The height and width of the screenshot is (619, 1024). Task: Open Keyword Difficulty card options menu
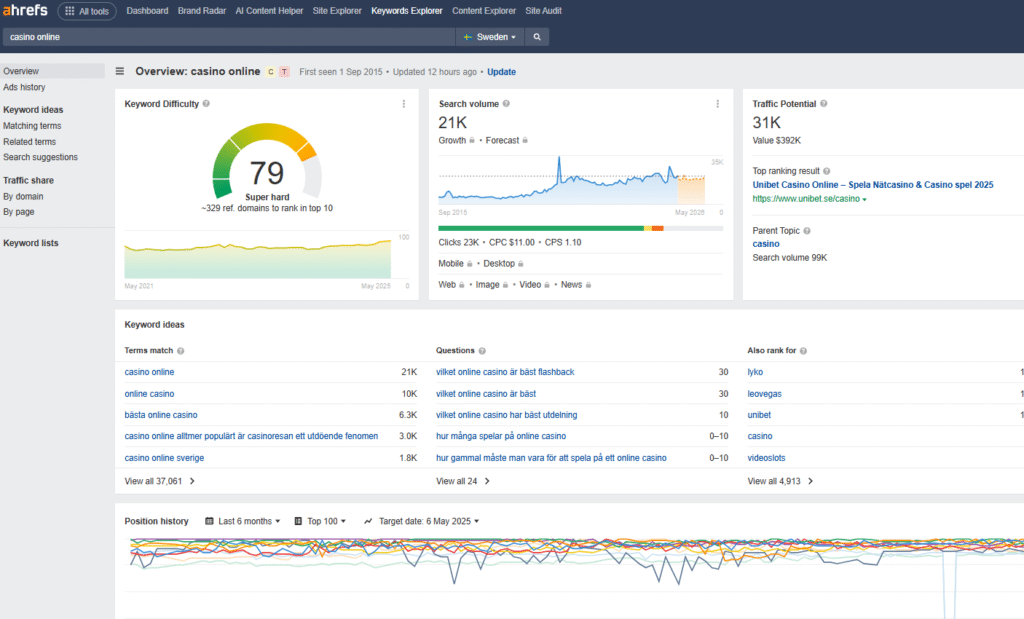[404, 104]
